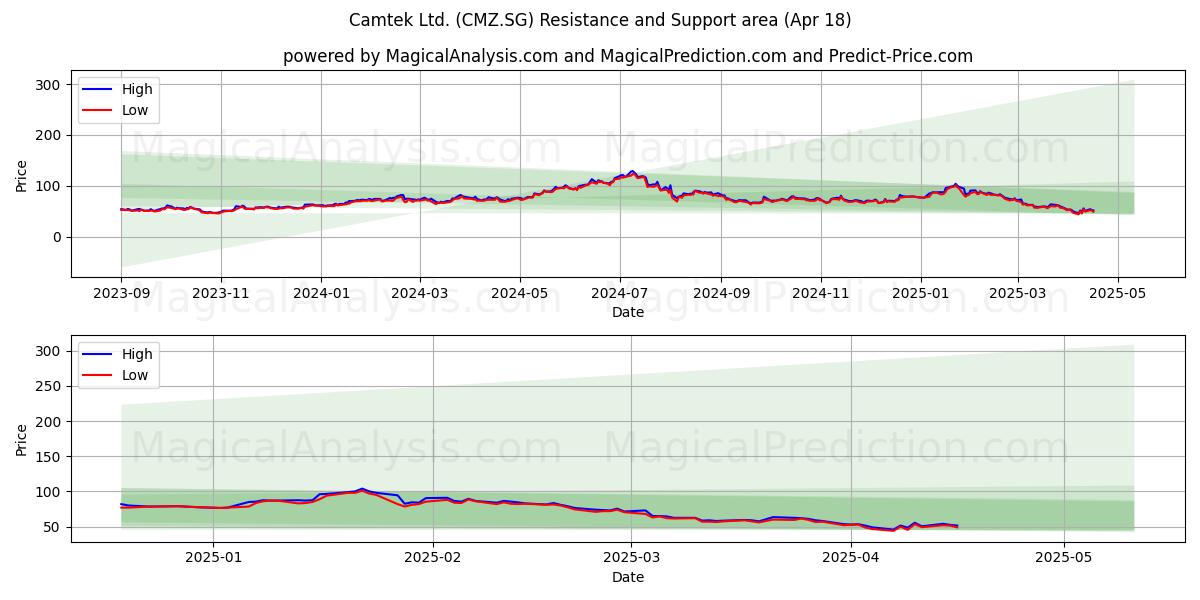
Task: Click the '300' price tick in upper chart
Action: 50,85
